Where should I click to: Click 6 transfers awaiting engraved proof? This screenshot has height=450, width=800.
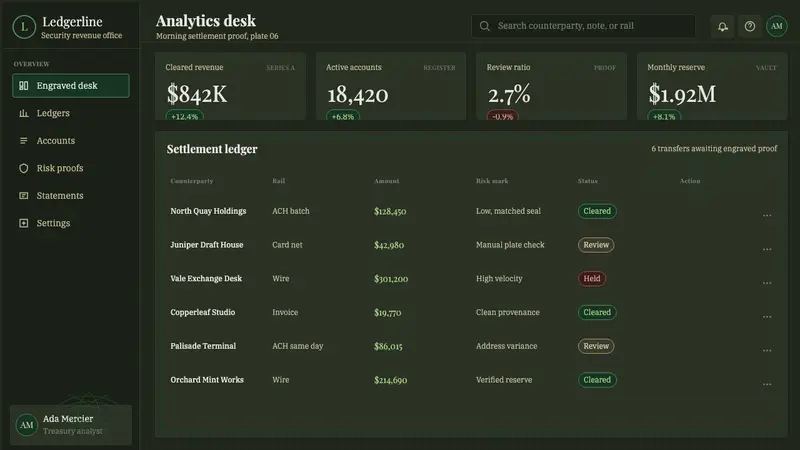pyautogui.click(x=714, y=148)
